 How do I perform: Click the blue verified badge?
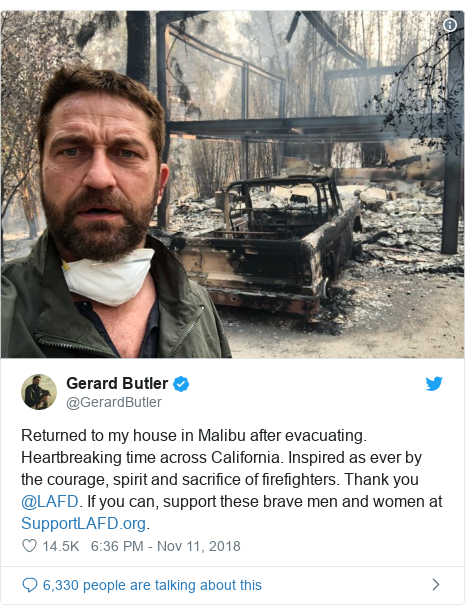coord(181,384)
